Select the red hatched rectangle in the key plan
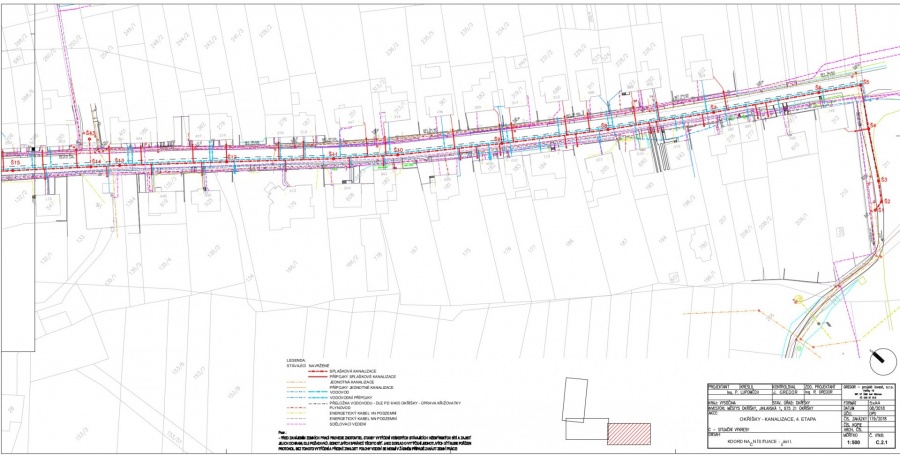Viewport: 900px width, 455px height. coord(628,431)
